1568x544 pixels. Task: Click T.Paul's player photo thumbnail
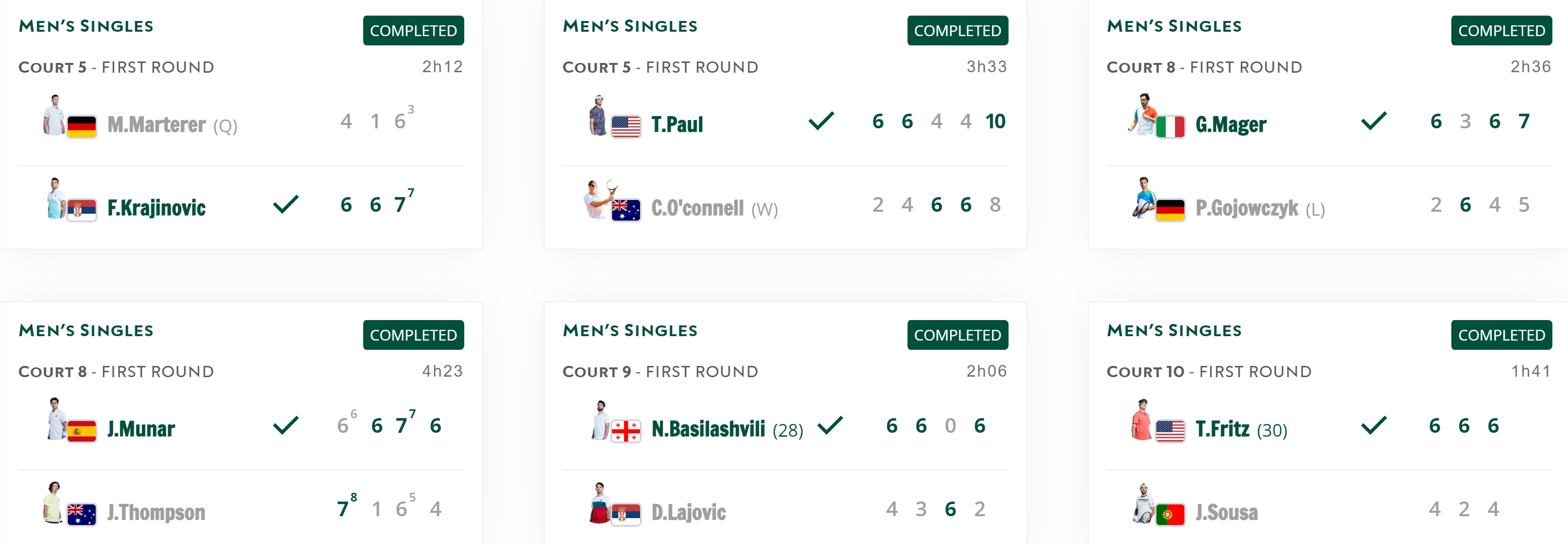(598, 115)
